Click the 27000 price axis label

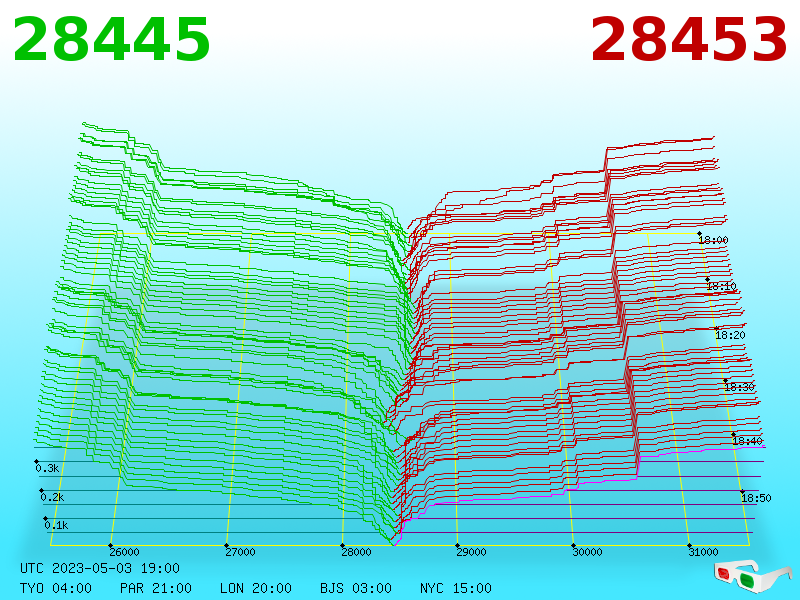(x=240, y=552)
